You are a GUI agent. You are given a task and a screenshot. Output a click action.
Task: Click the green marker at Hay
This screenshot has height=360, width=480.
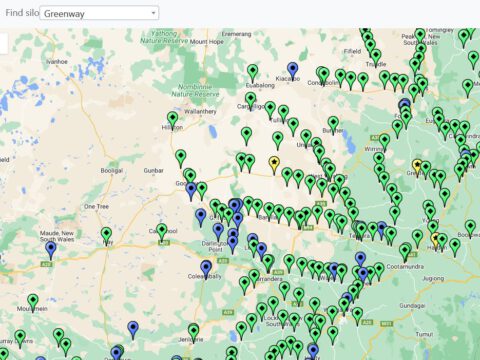pos(106,236)
